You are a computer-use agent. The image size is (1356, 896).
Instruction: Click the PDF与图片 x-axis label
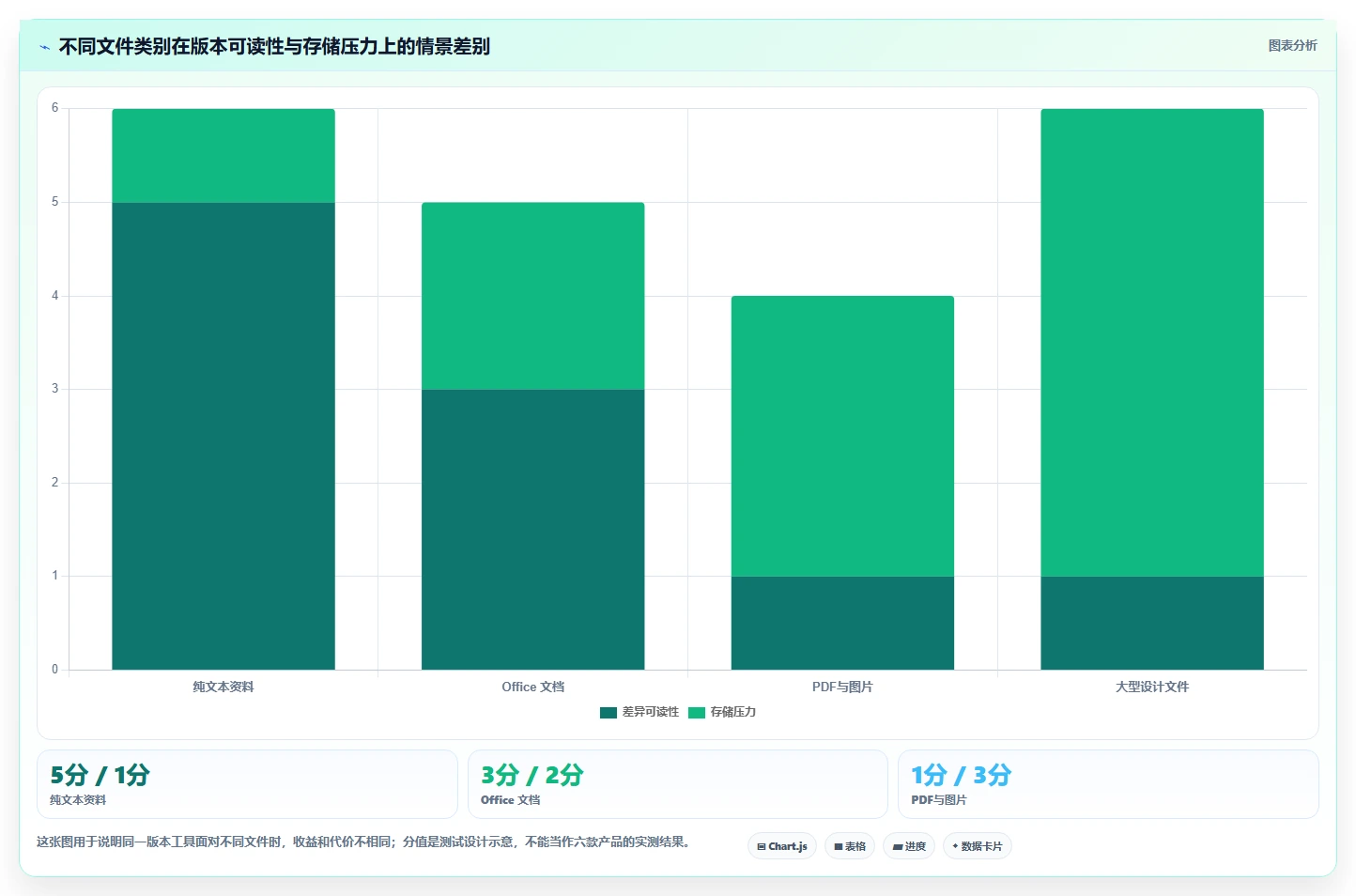[842, 687]
